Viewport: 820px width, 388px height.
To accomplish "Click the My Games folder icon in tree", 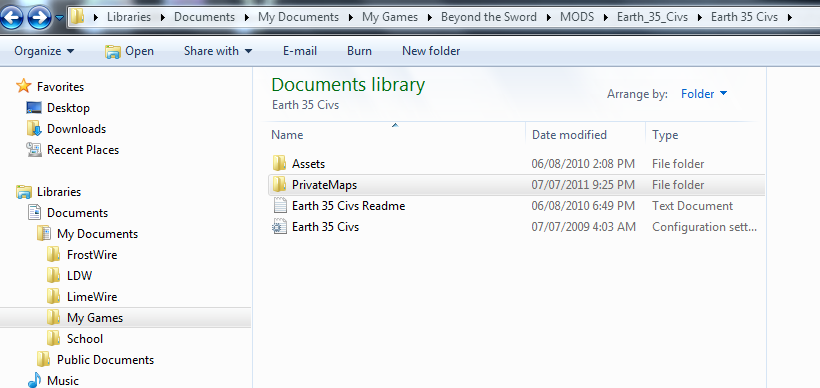I will [53, 317].
